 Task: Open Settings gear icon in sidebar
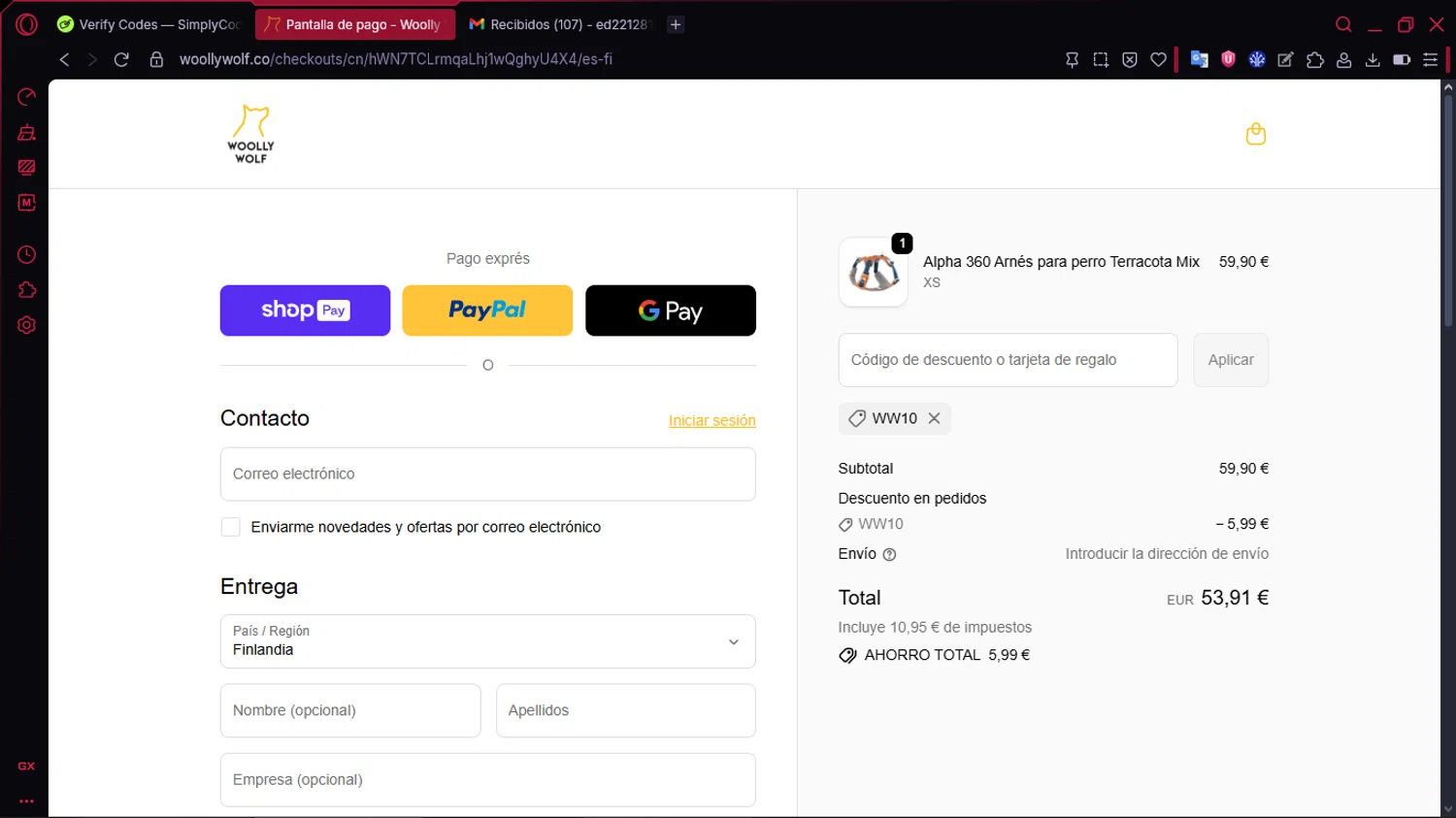coord(27,325)
